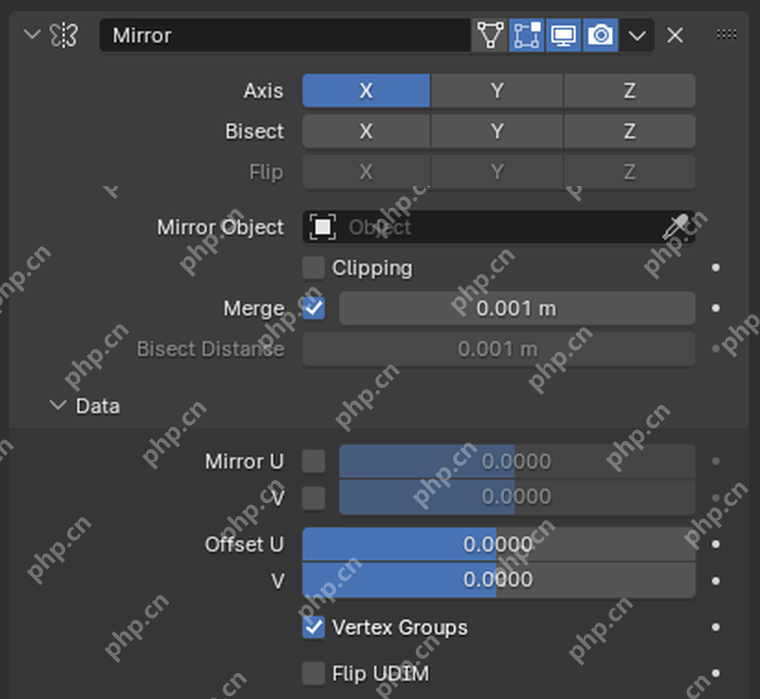The image size is (760, 699).
Task: Grab the modifier drag handle grip
Action: 727,34
